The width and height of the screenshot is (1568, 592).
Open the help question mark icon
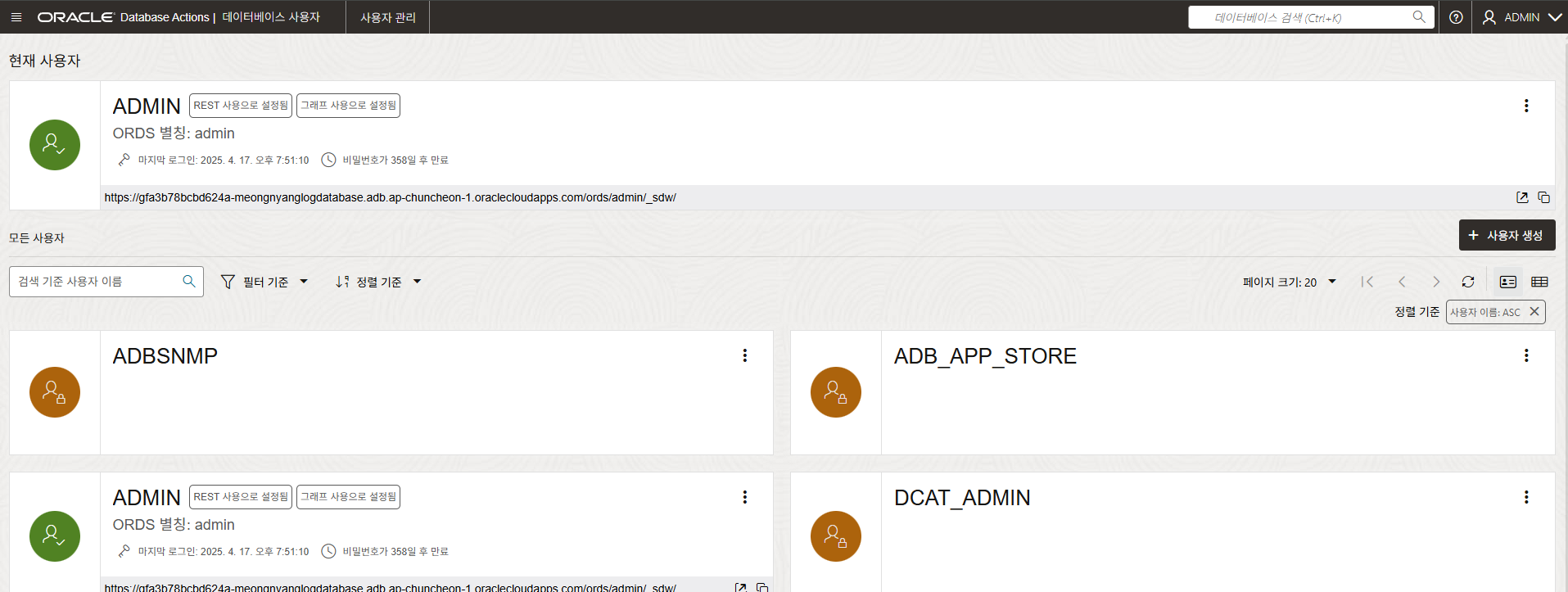tap(1456, 17)
